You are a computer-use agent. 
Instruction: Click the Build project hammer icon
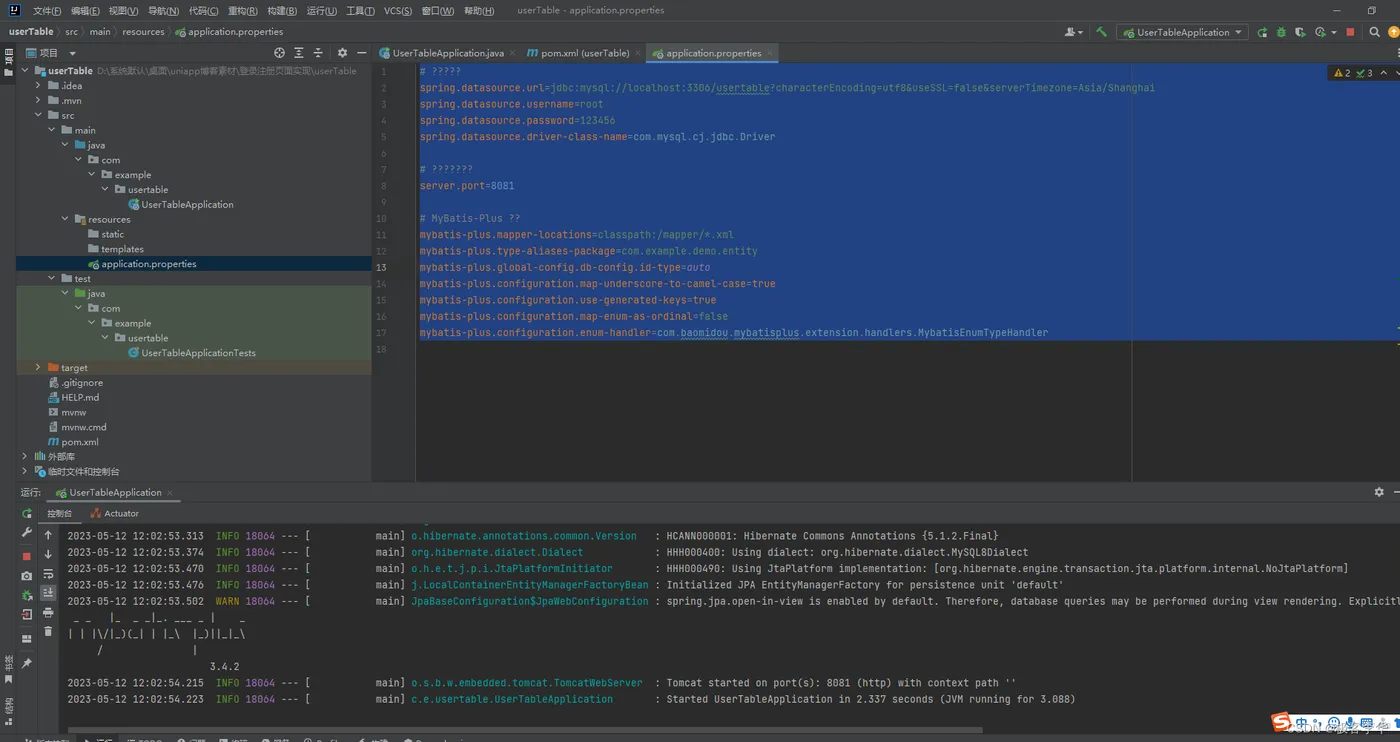tap(1101, 32)
